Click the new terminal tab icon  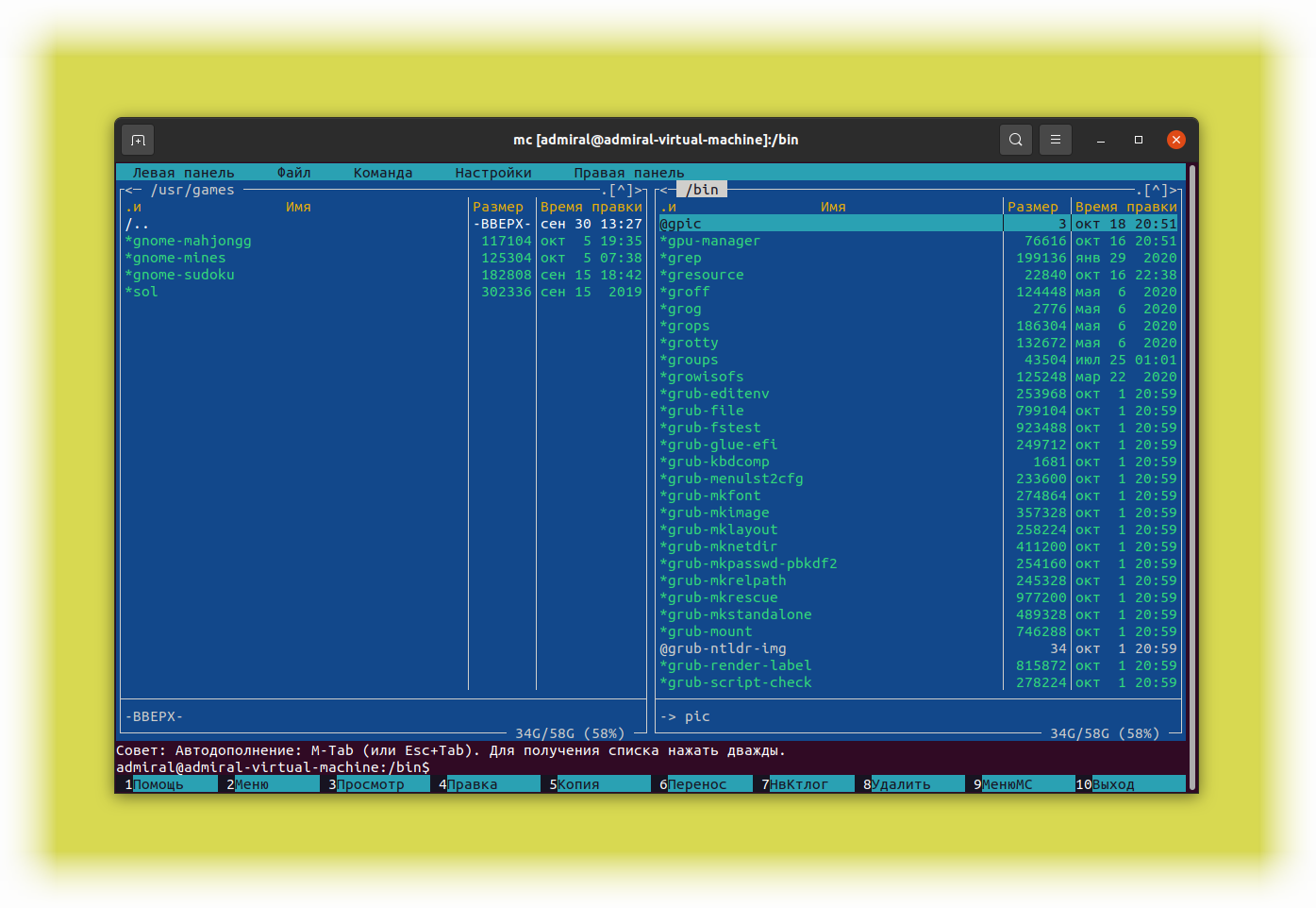(138, 140)
